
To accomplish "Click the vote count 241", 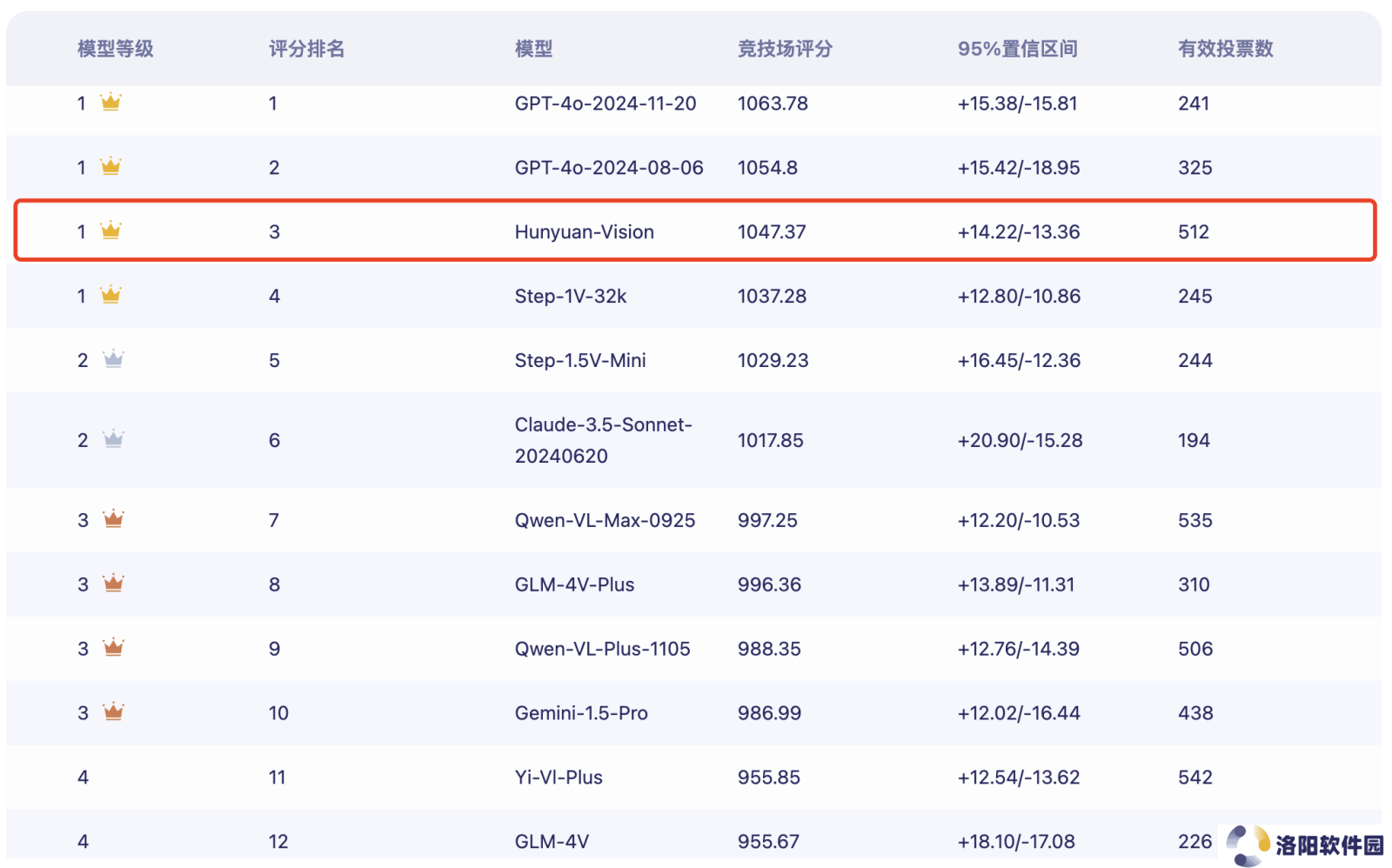I will pyautogui.click(x=1194, y=103).
